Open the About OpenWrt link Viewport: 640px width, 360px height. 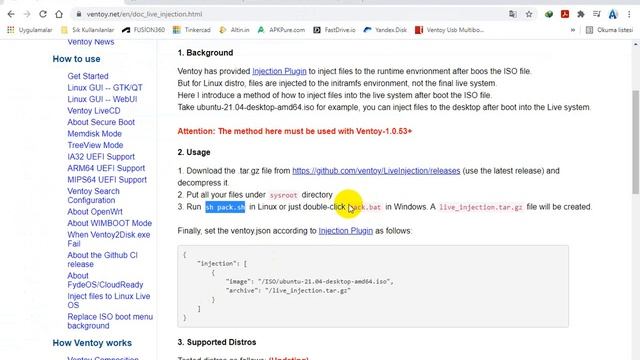point(95,211)
